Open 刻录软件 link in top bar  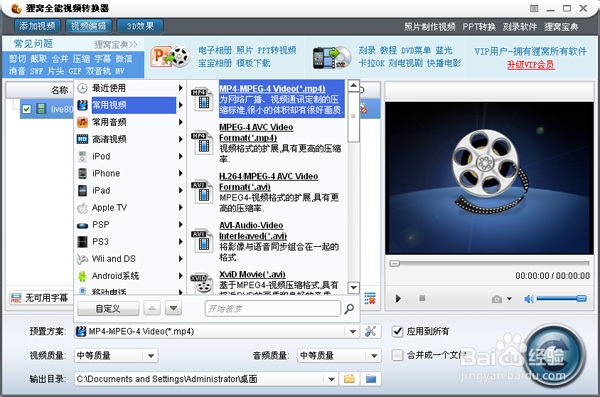click(520, 27)
